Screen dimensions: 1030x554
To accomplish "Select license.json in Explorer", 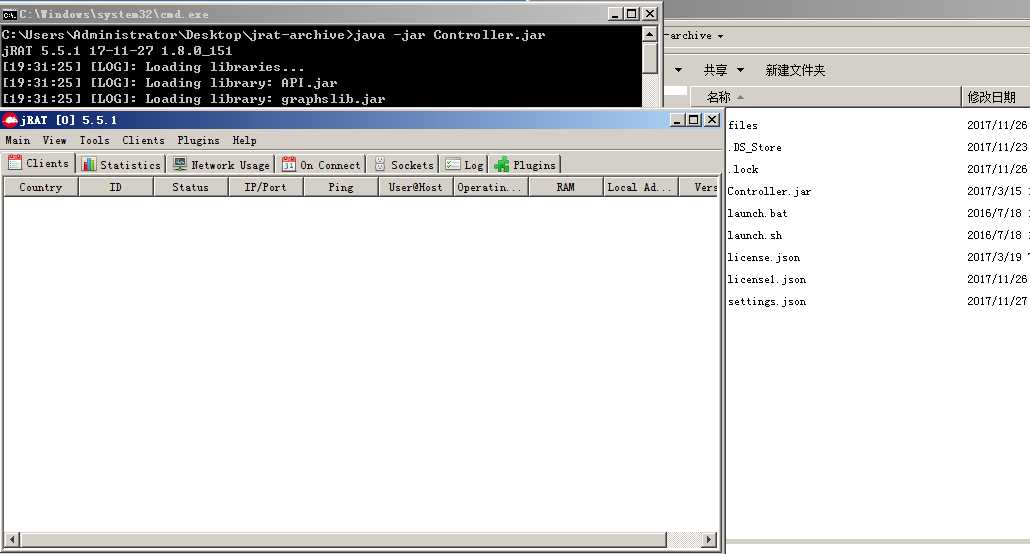I will (x=763, y=257).
